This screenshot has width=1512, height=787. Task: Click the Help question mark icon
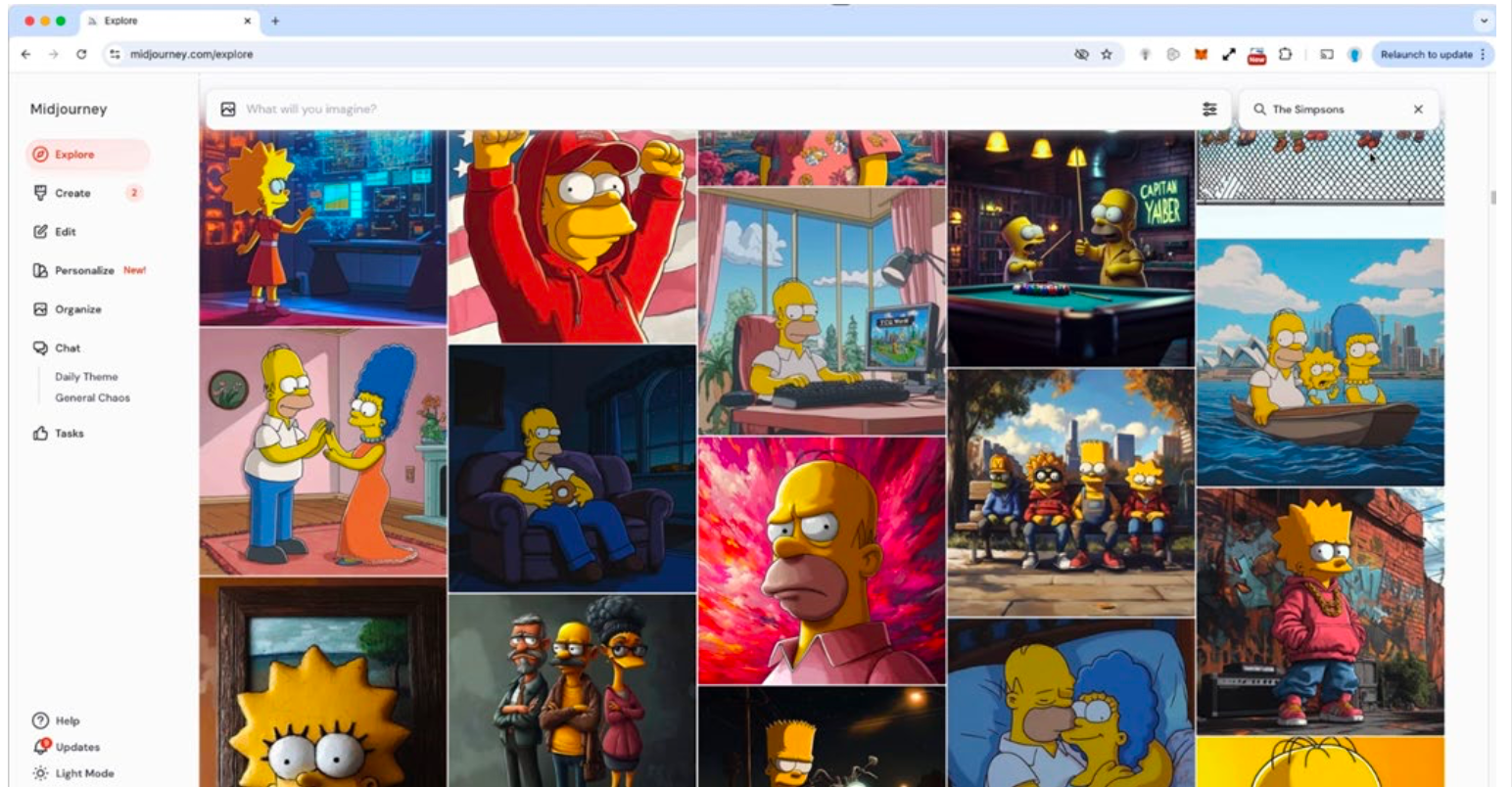pyautogui.click(x=40, y=720)
